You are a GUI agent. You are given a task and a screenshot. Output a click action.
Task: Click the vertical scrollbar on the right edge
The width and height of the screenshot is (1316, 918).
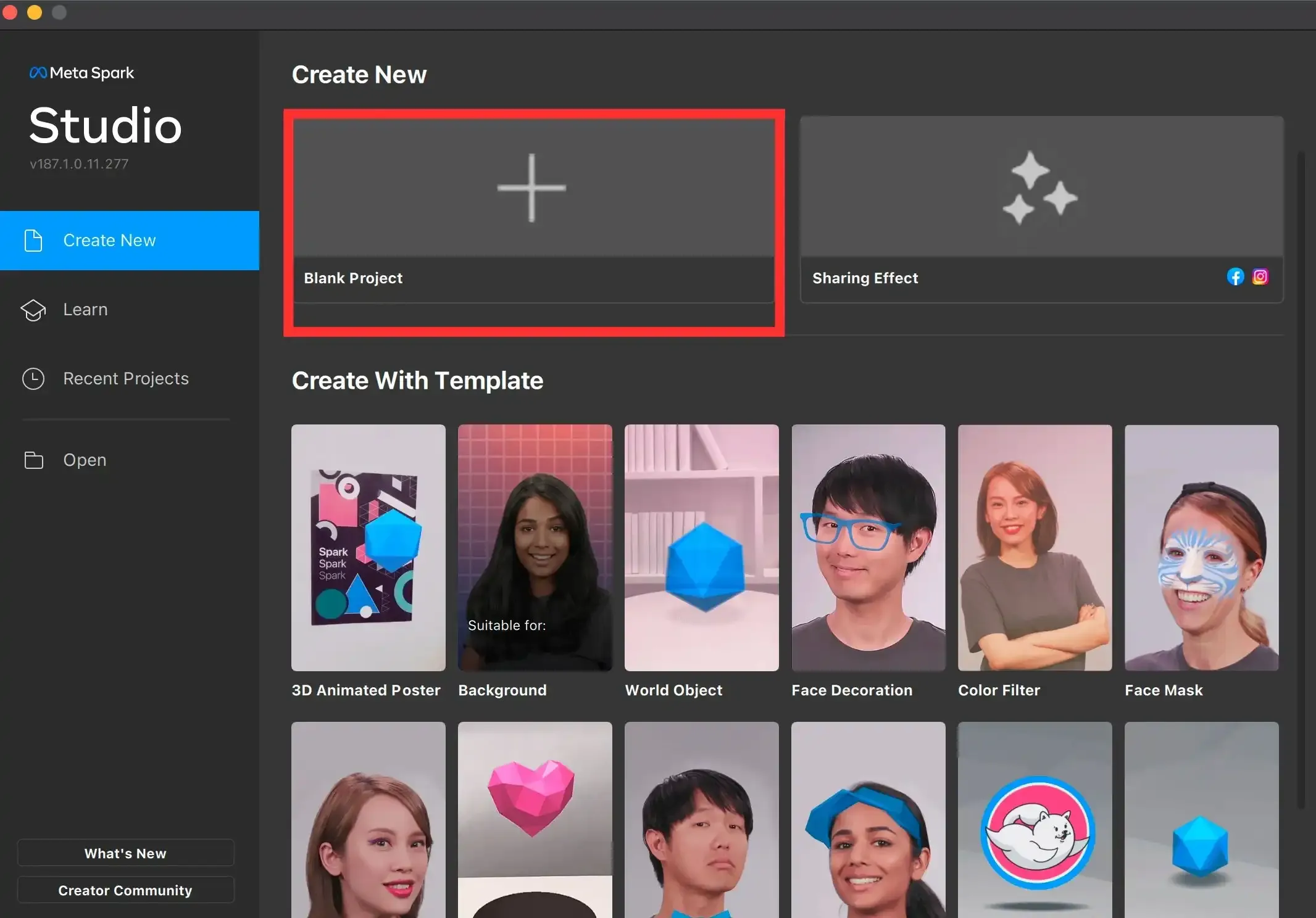click(1301, 478)
